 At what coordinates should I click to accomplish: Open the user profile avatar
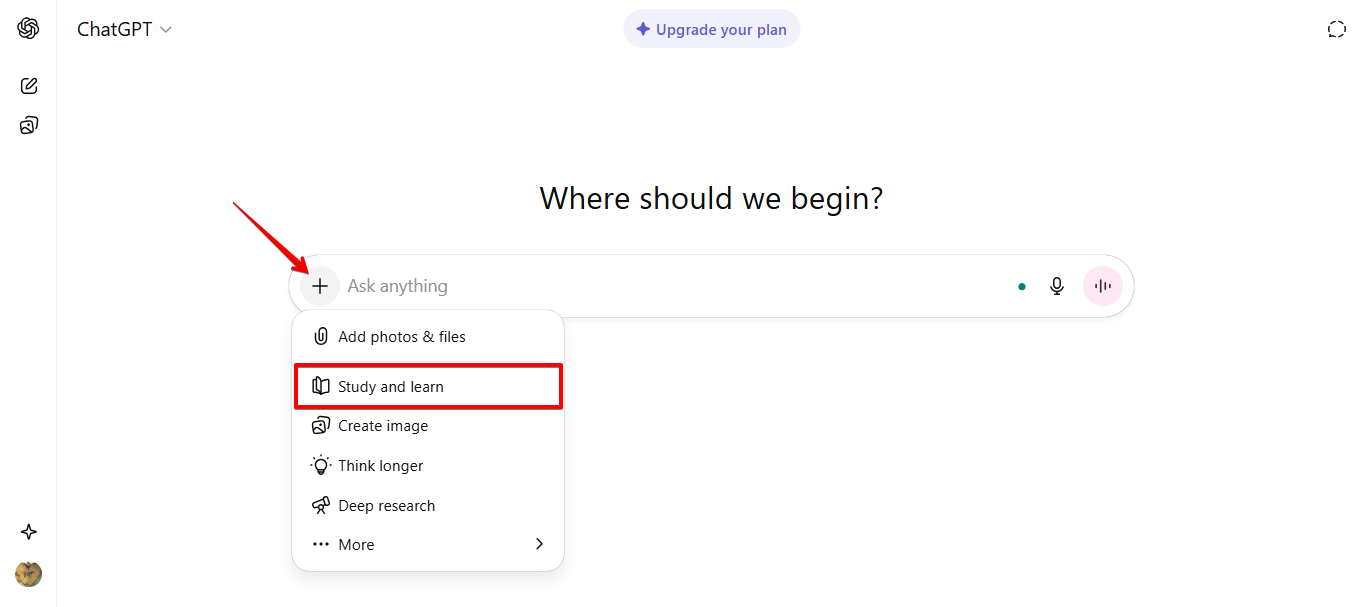29,574
